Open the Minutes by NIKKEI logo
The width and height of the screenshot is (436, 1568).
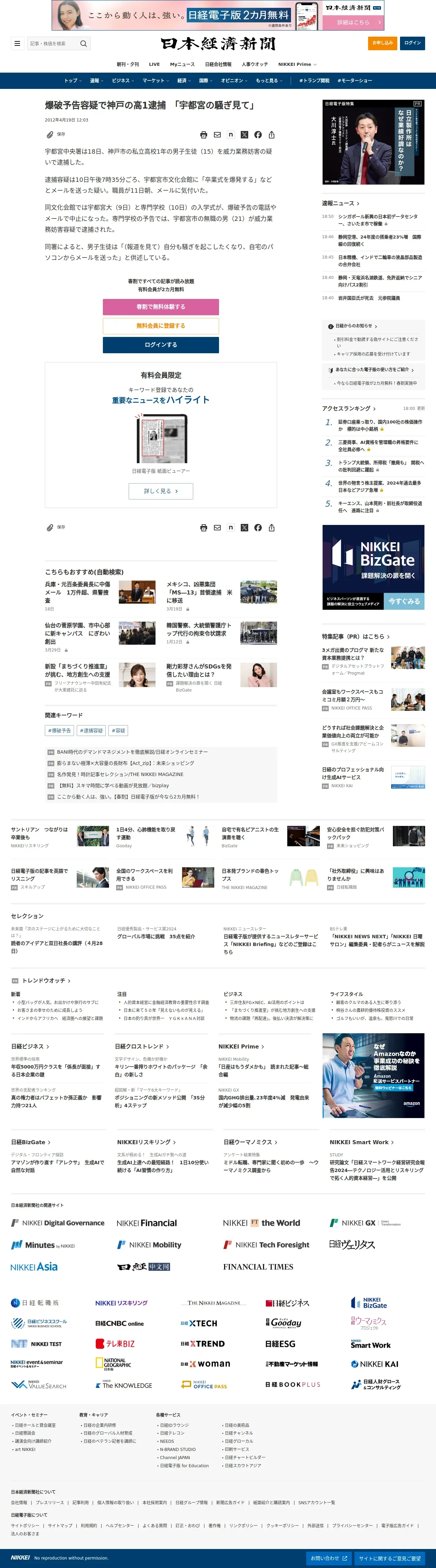(x=43, y=1245)
